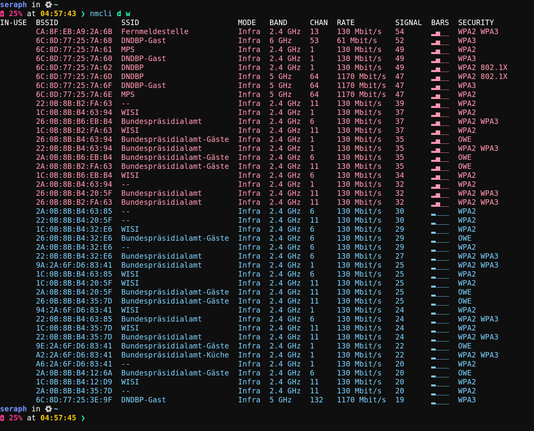Select BSSID 6C:8D:77:25:7A:68
The height and width of the screenshot is (431, 534).
[x=74, y=41]
